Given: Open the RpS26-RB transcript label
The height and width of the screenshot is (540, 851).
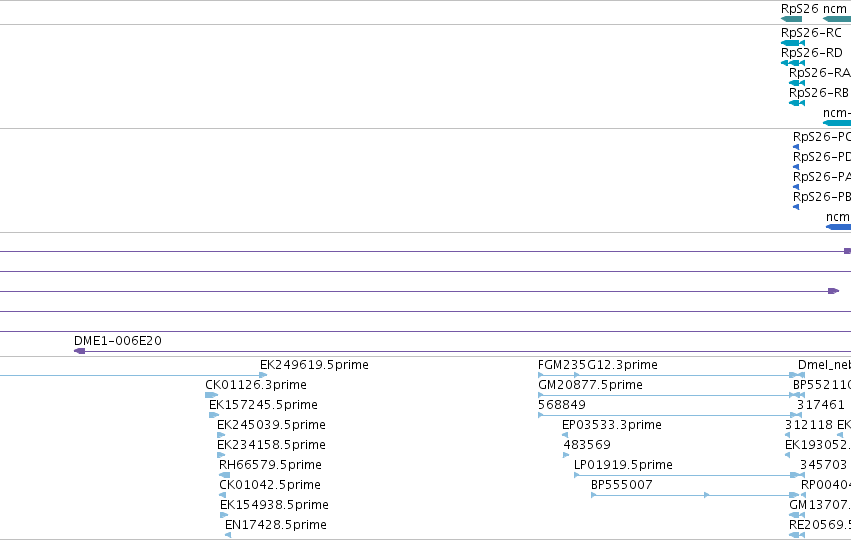Looking at the screenshot, I should point(818,93).
